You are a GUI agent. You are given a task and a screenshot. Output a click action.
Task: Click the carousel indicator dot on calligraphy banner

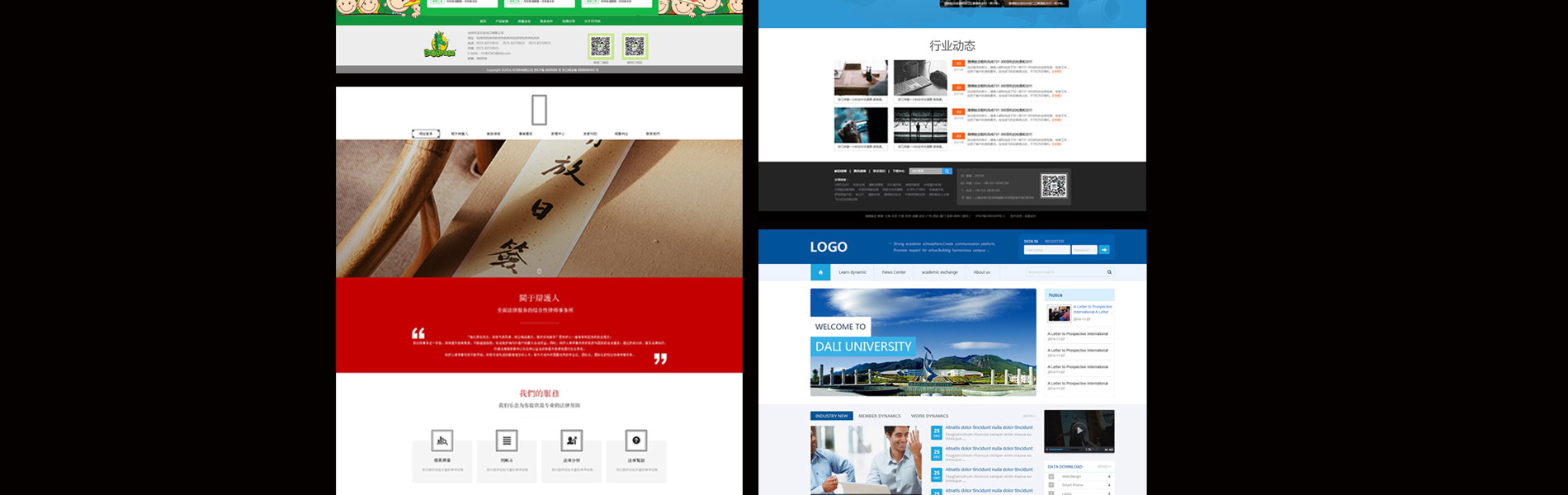[539, 271]
